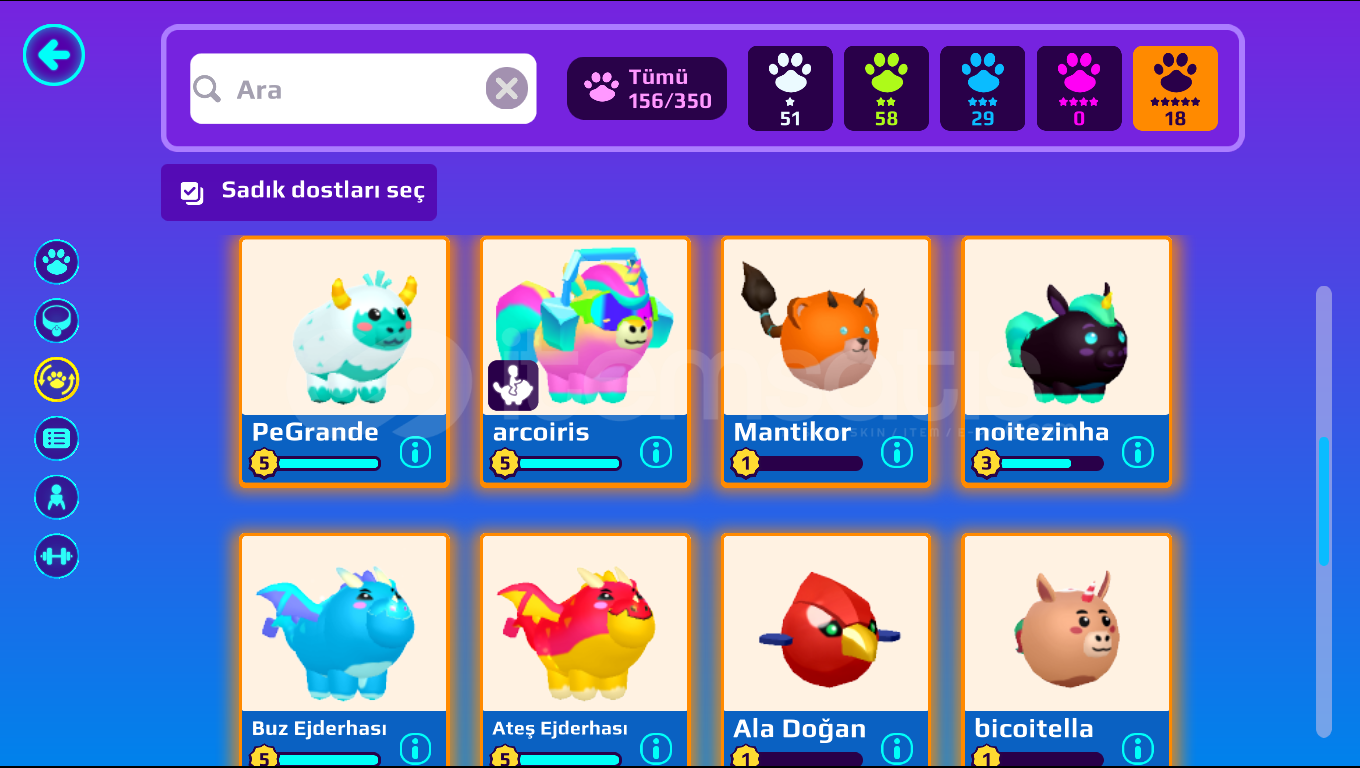Select the Tümü 156/350 all-pets filter

click(x=647, y=88)
